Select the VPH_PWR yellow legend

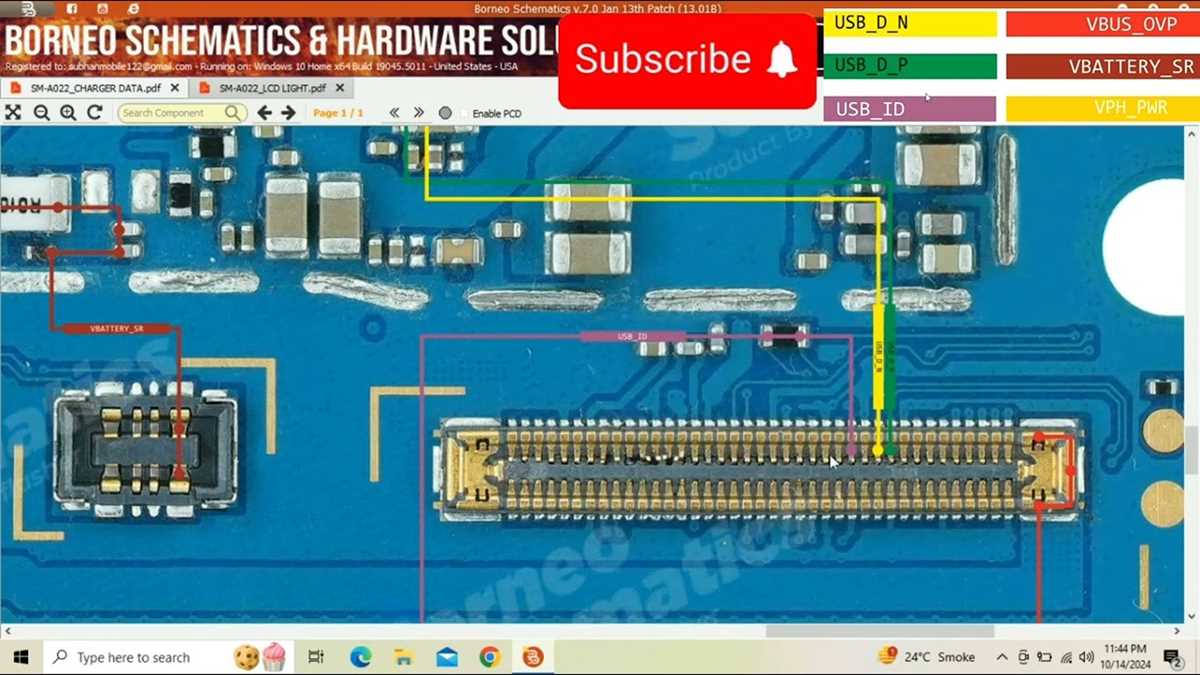point(1103,109)
